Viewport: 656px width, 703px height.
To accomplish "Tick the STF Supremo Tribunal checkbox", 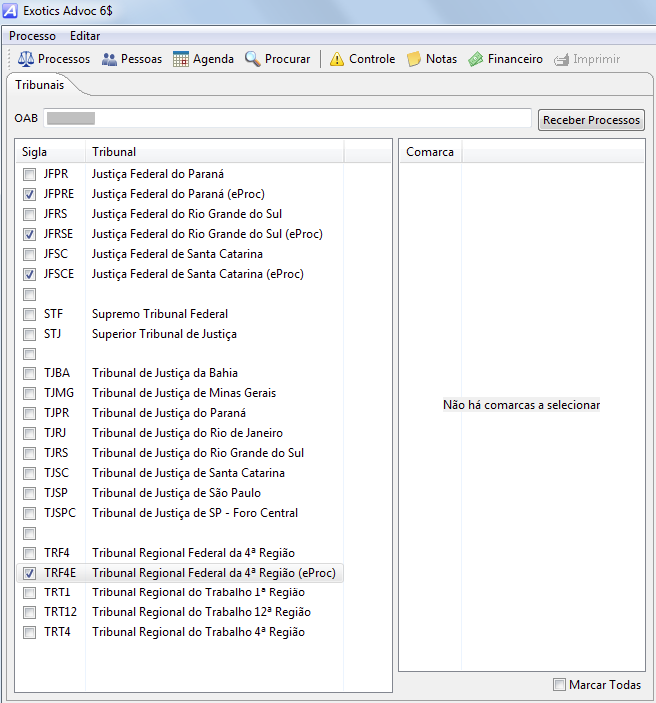I will 30,314.
